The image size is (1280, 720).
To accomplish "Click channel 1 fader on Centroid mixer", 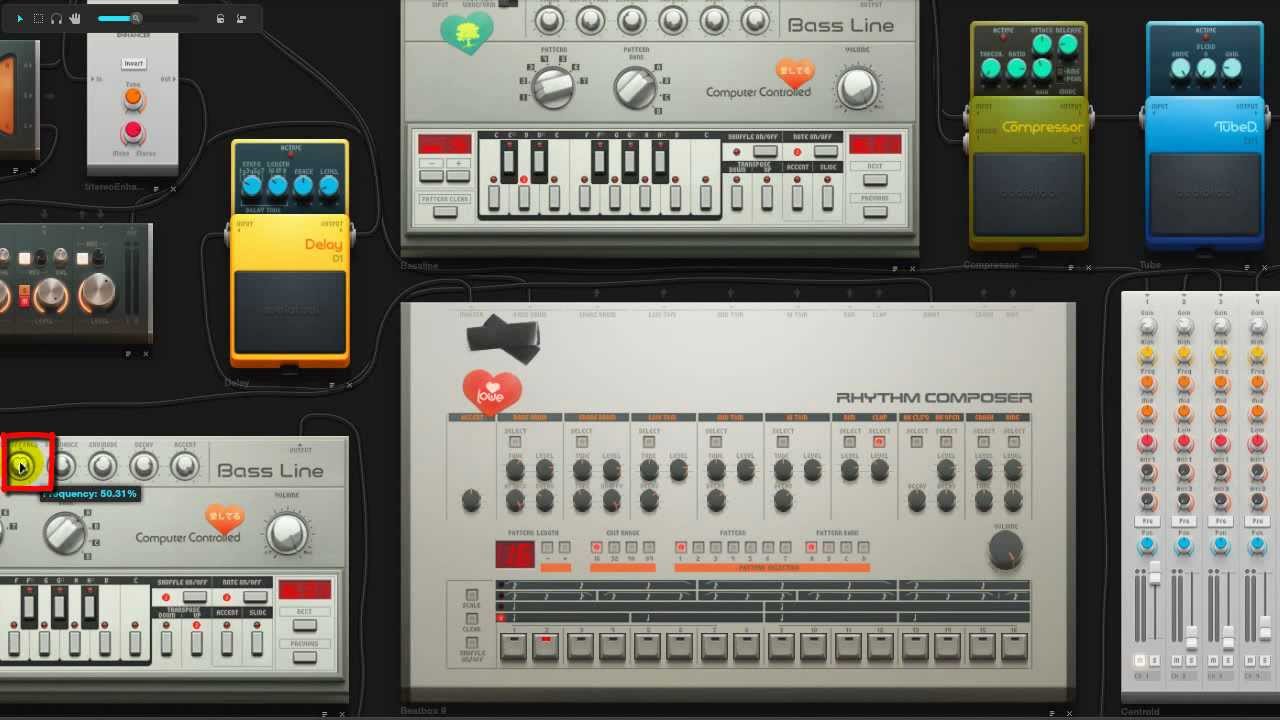I will click(1154, 574).
